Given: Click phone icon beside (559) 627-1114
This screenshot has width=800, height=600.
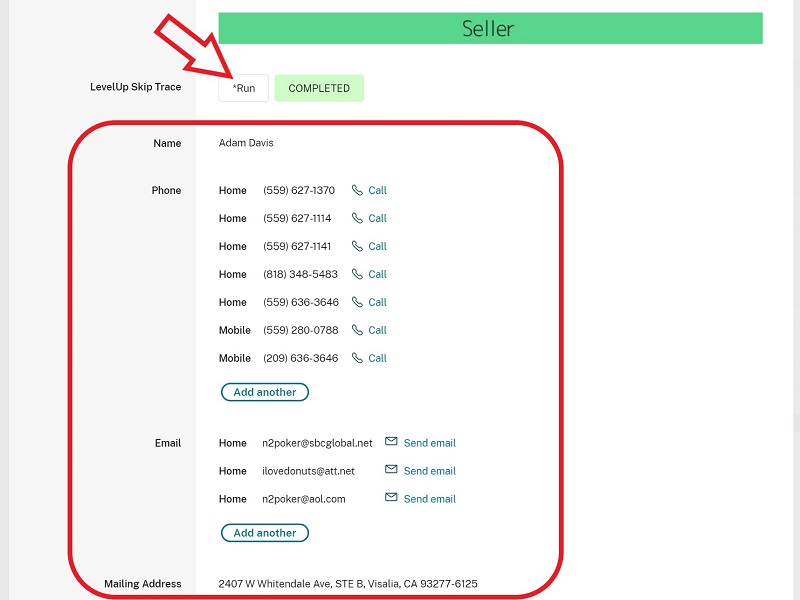Looking at the screenshot, I should [x=357, y=218].
